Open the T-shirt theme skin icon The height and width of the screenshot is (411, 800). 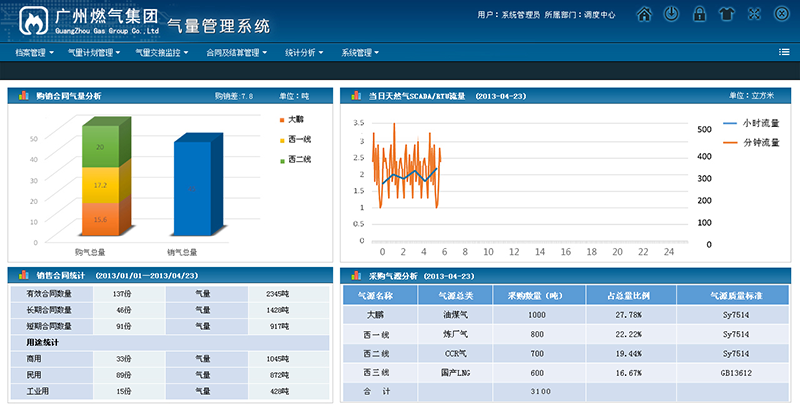point(726,15)
